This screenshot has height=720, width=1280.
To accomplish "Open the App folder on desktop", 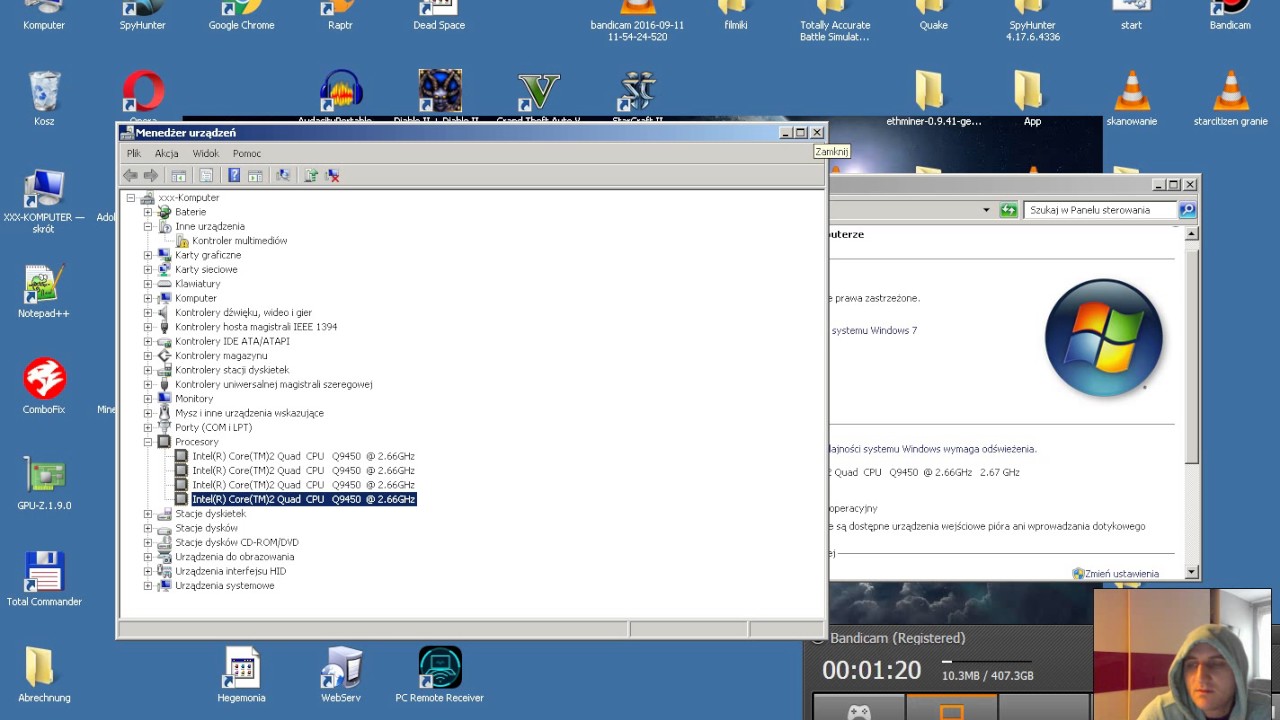I will 1032,98.
